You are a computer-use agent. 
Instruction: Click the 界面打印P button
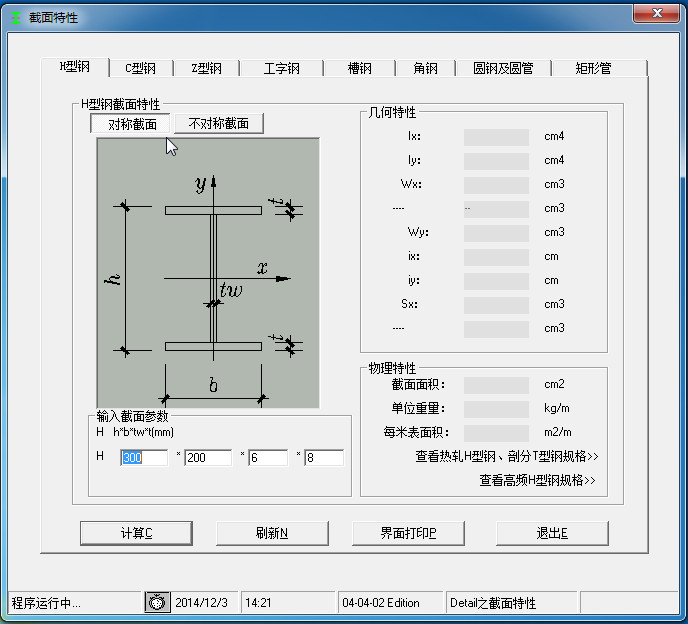[x=408, y=533]
